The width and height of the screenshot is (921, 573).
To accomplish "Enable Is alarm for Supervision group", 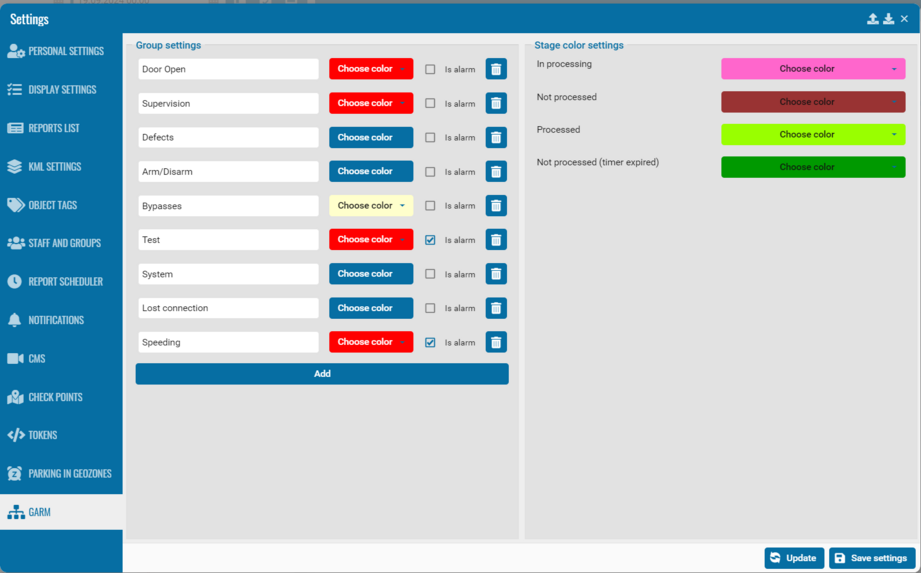I will 430,104.
